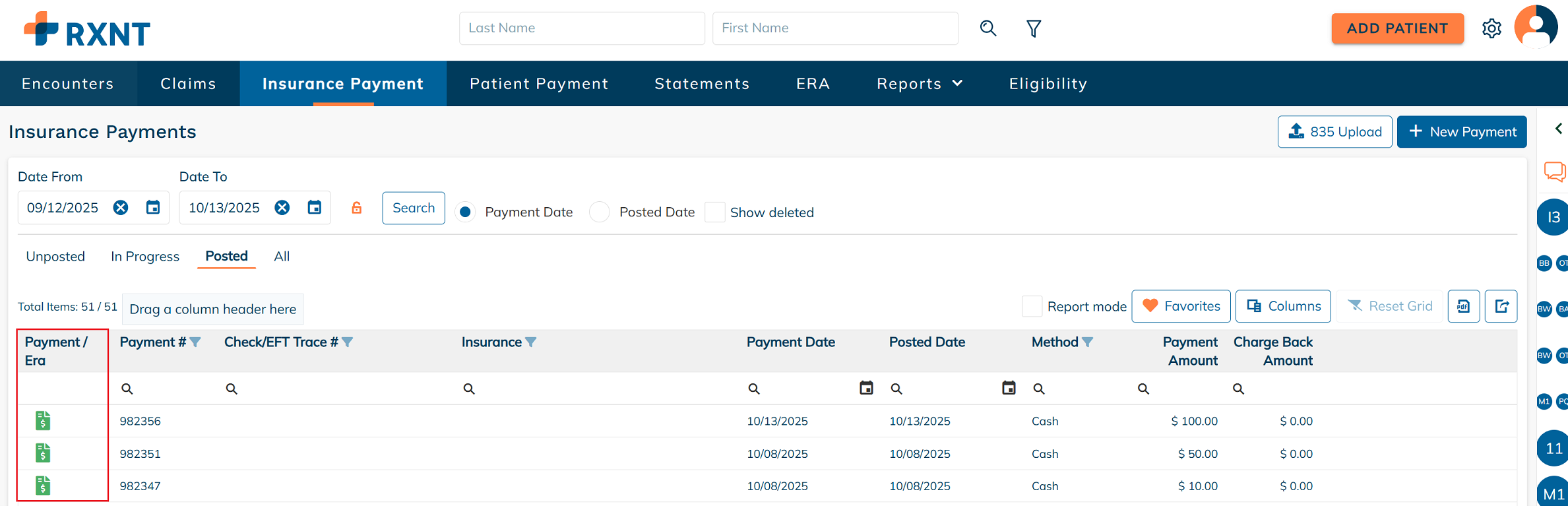This screenshot has height=506, width=1568.
Task: Click the export grid icon
Action: pos(1501,306)
